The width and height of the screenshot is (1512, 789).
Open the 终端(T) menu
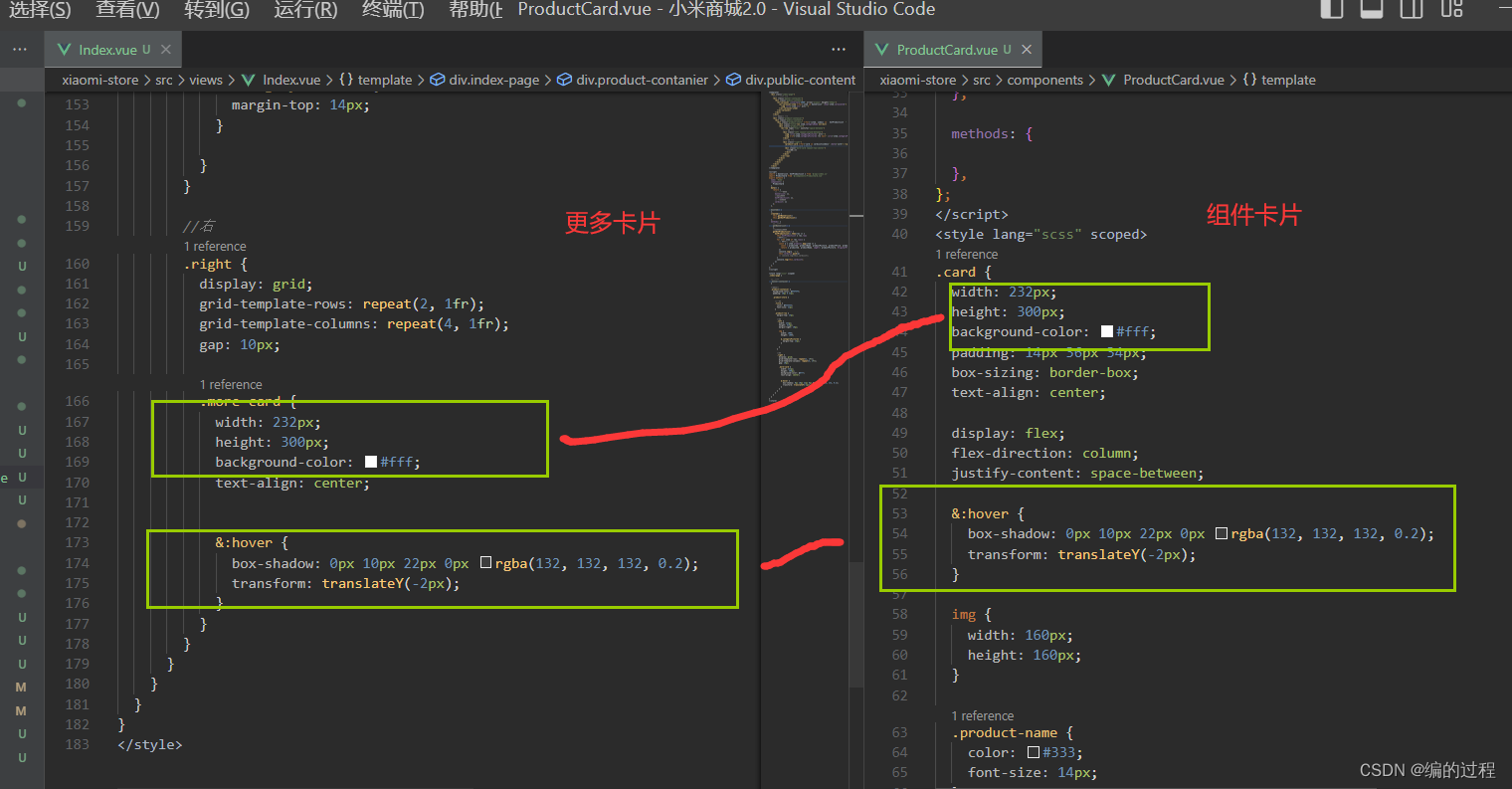(393, 10)
